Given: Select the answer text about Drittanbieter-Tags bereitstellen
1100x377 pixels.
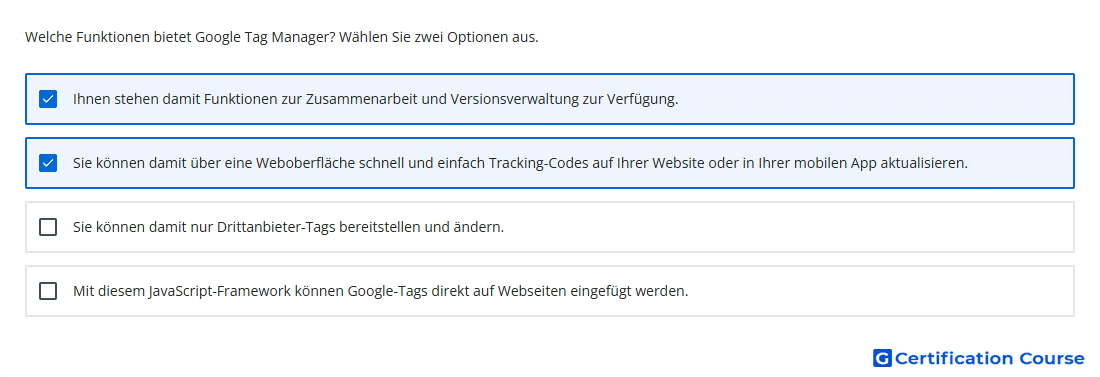Looking at the screenshot, I should pyautogui.click(x=288, y=227).
